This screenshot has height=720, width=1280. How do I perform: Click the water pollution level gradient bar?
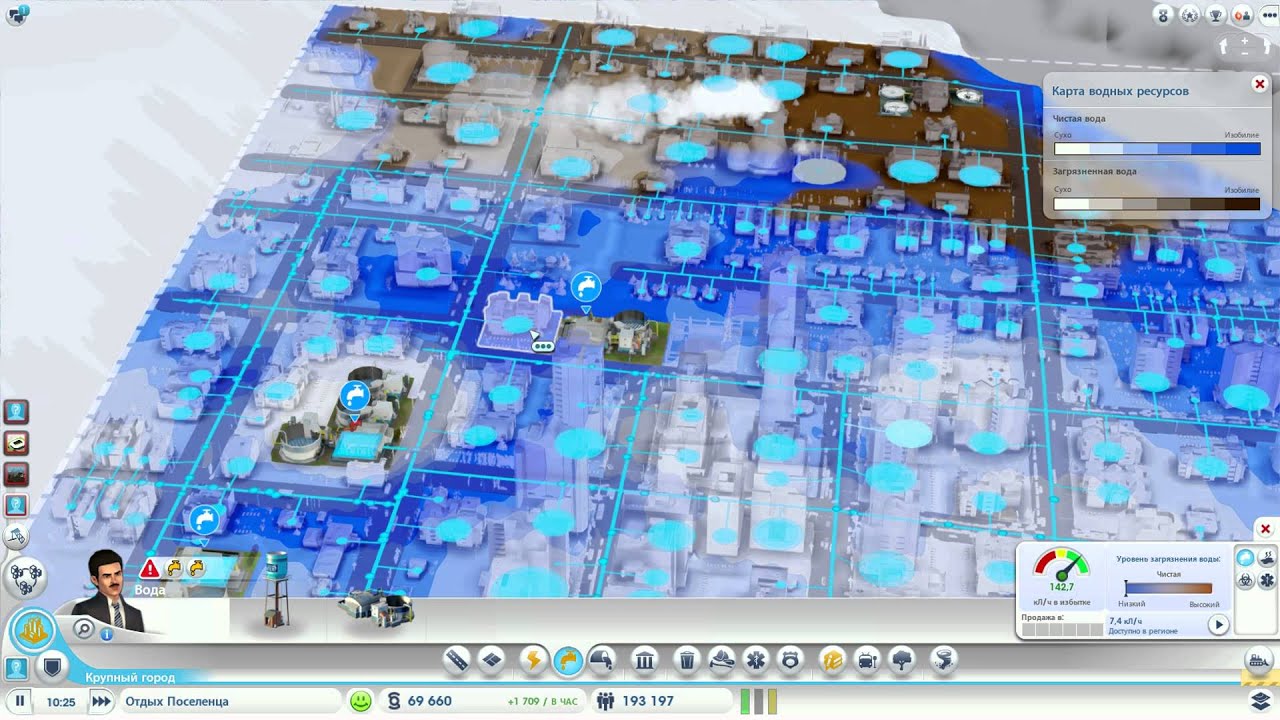[x=1168, y=589]
